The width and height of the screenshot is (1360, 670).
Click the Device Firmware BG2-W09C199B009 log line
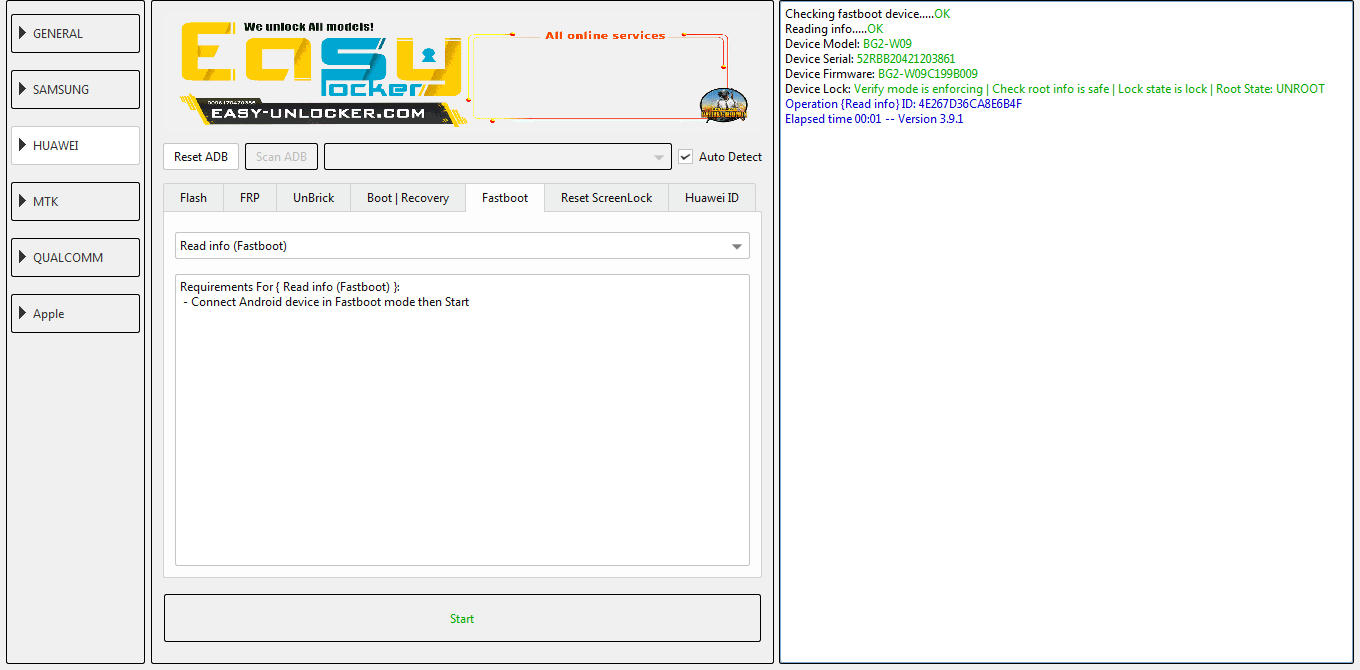pos(882,74)
